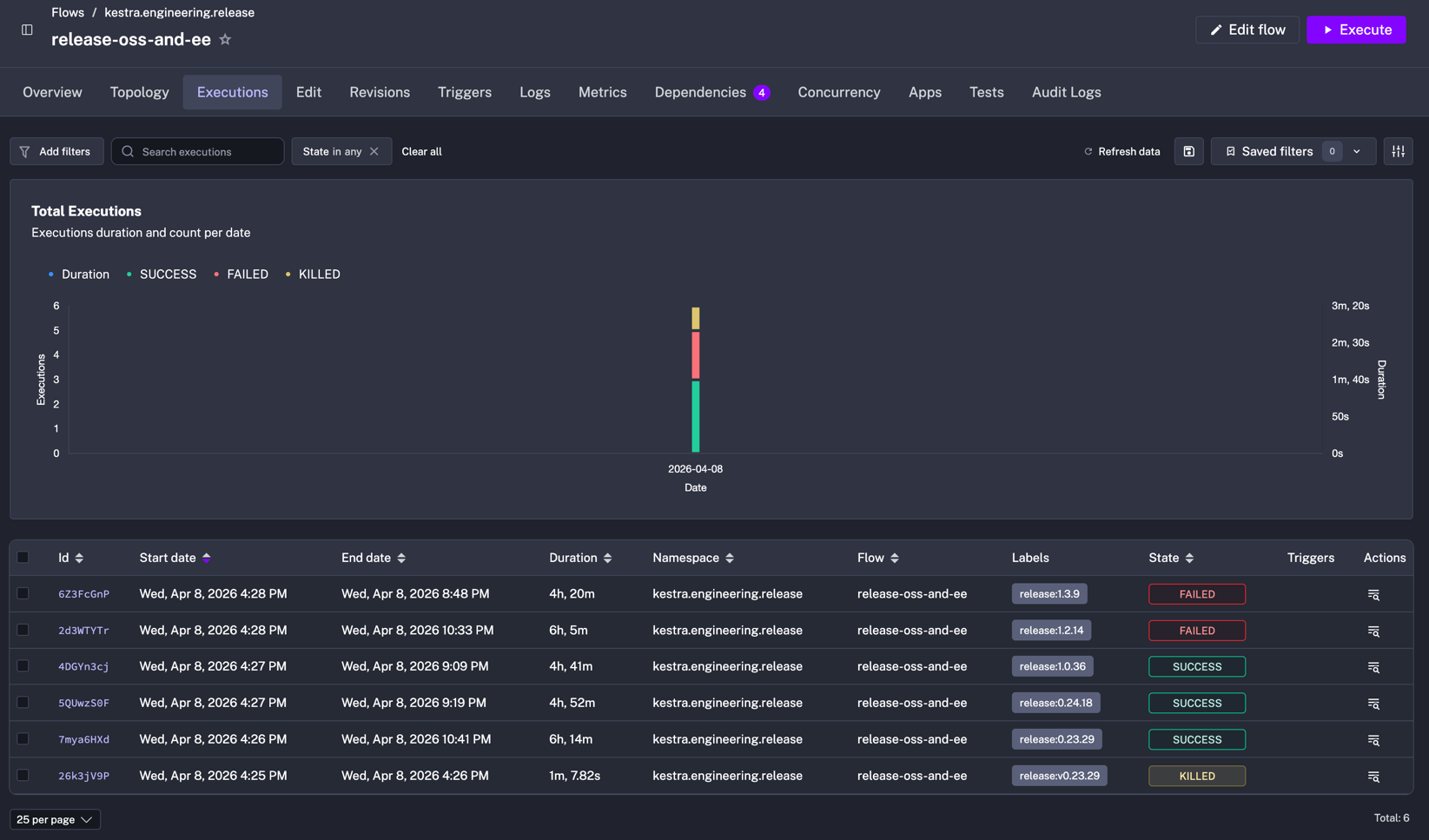
Task: Check the row for execution 2d3WTYTr
Action: click(x=23, y=630)
